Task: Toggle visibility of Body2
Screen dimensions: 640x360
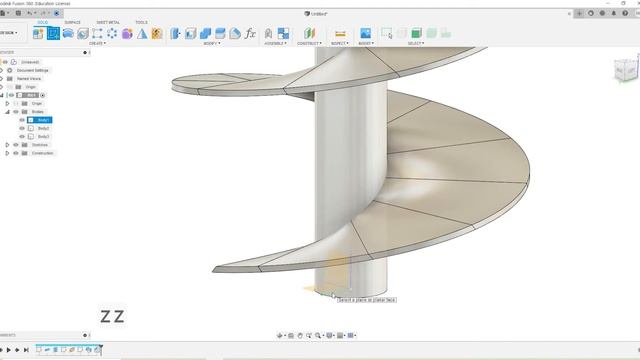Action: 22,128
